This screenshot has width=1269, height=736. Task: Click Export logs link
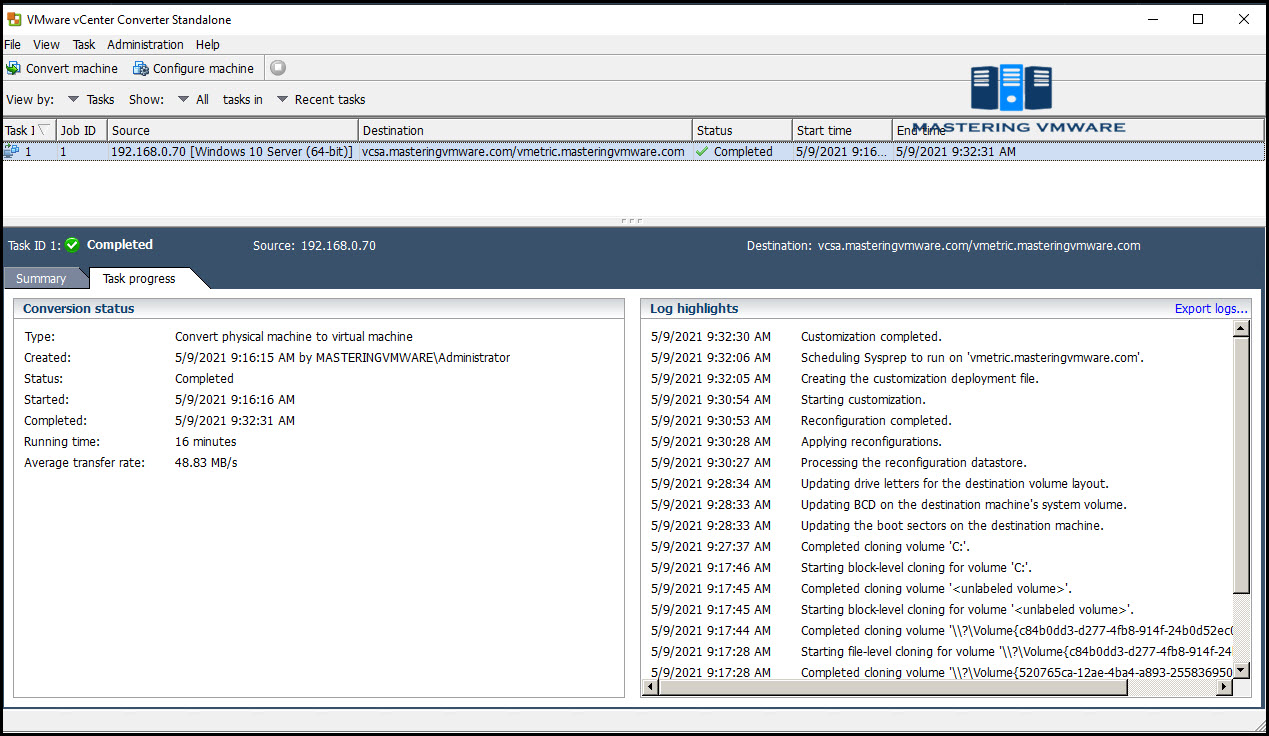tap(1211, 308)
